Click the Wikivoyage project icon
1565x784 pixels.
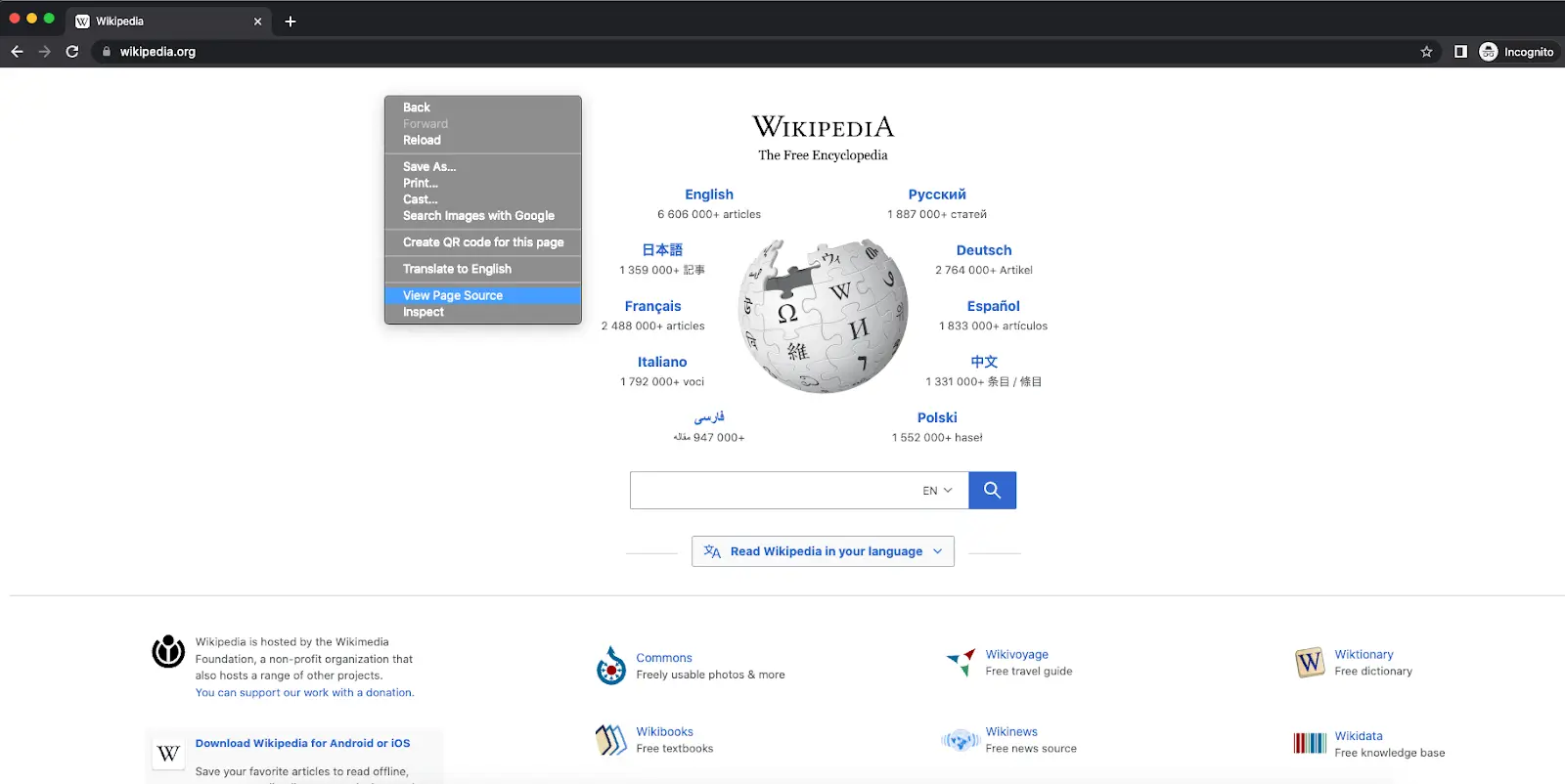tap(961, 662)
